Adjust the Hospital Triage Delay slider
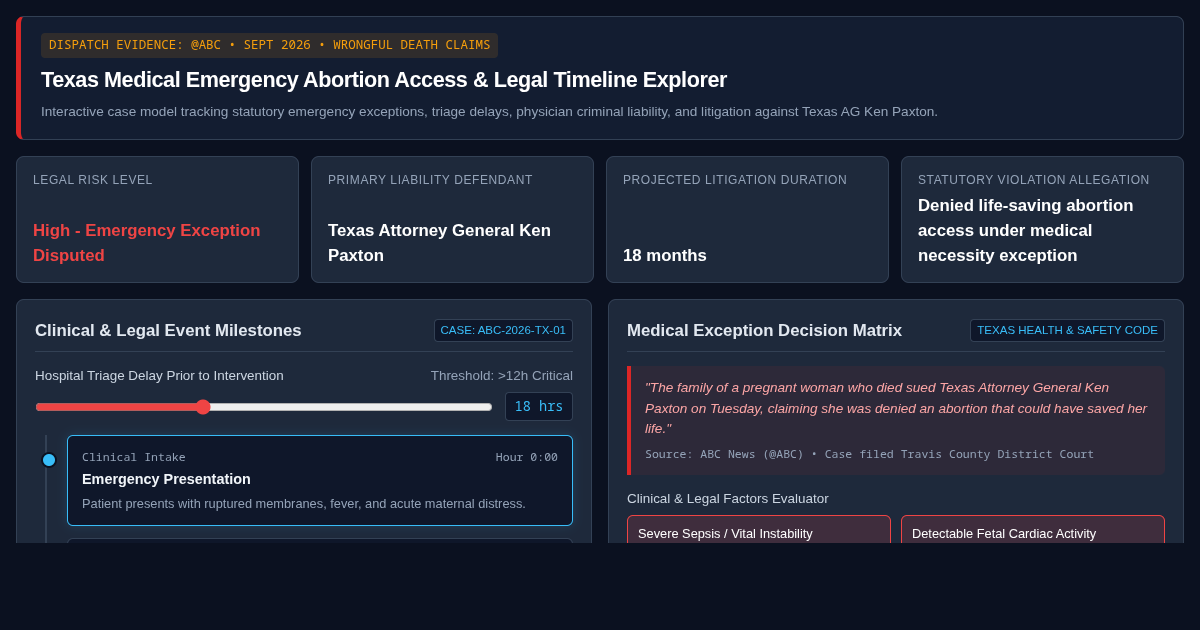The image size is (1200, 630). tap(264, 407)
